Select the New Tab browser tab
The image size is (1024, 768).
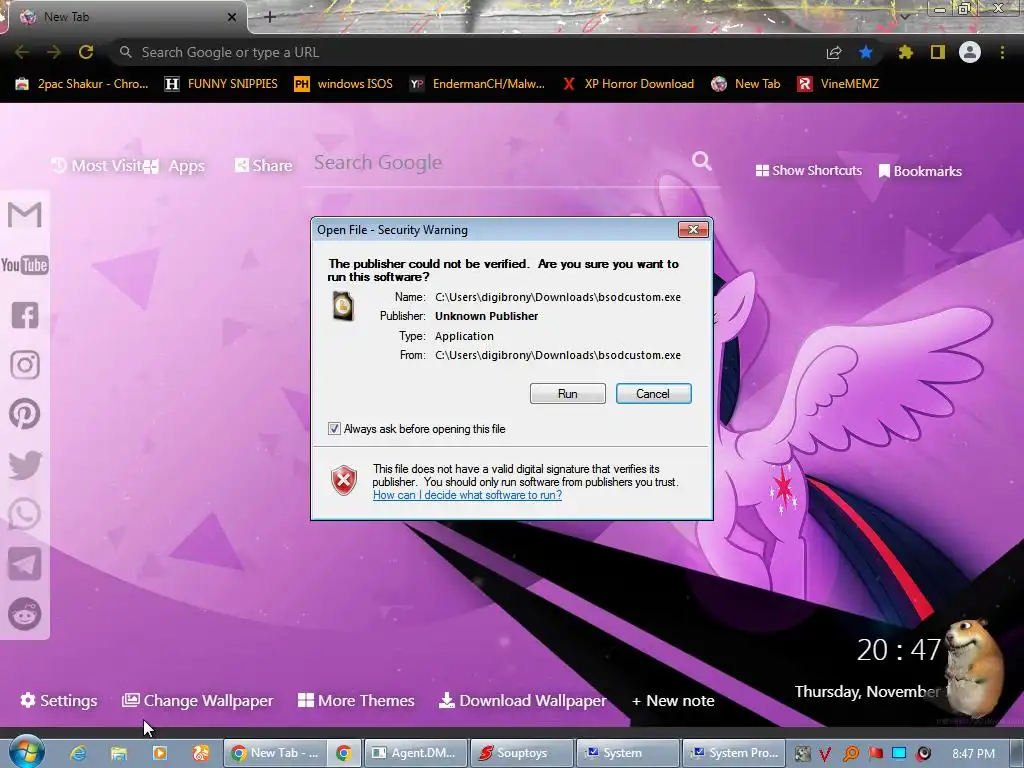pyautogui.click(x=124, y=17)
